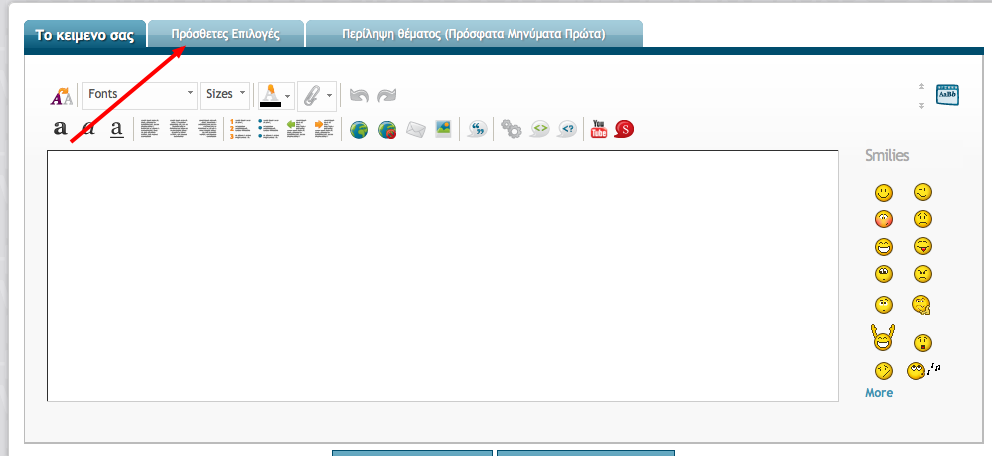Insert the thinking hand-on-chin smiley
This screenshot has height=456, width=992.
pyautogui.click(x=922, y=305)
